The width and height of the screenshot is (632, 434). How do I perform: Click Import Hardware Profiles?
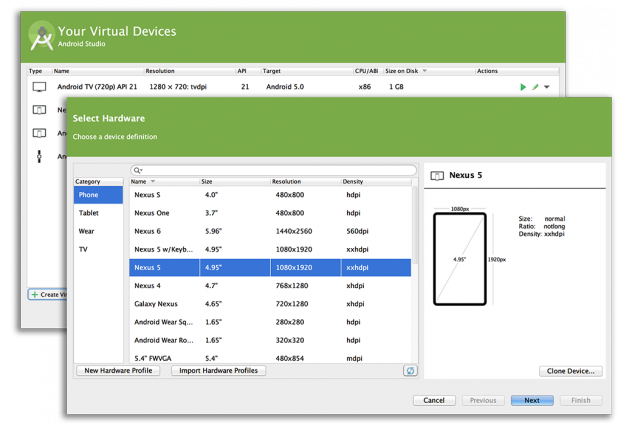click(x=217, y=371)
